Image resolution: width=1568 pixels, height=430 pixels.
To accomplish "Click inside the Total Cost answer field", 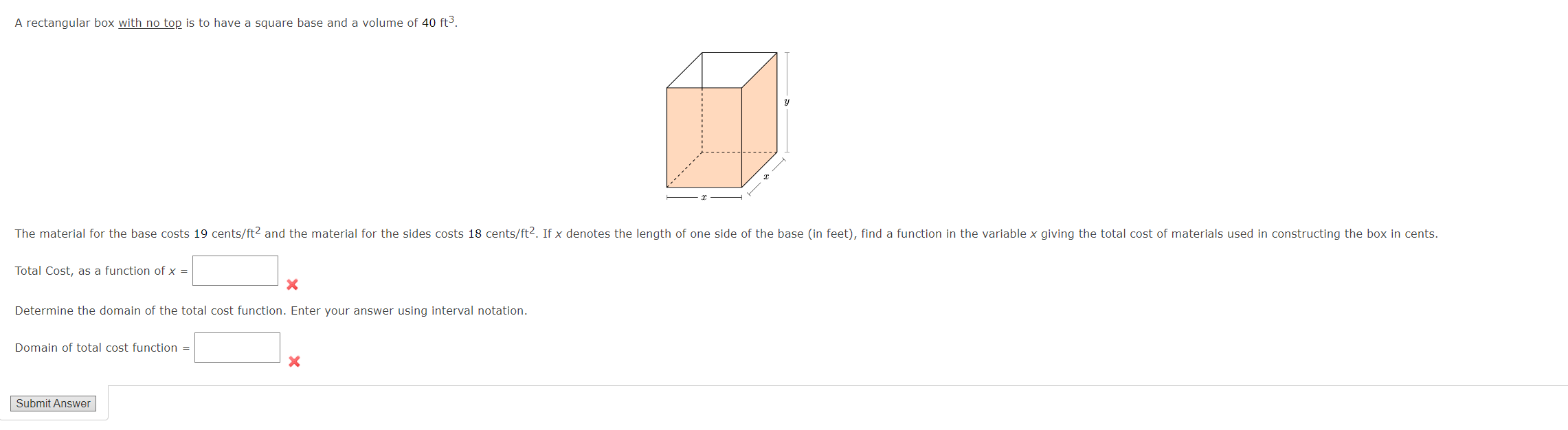I will click(x=235, y=270).
